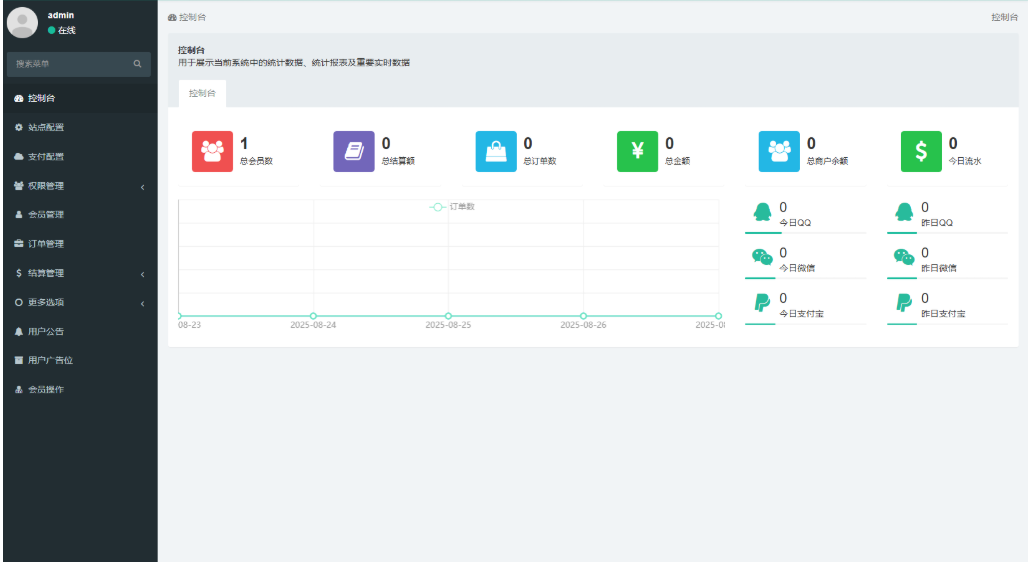
Task: Click the red 总会员数 members icon
Action: click(212, 151)
